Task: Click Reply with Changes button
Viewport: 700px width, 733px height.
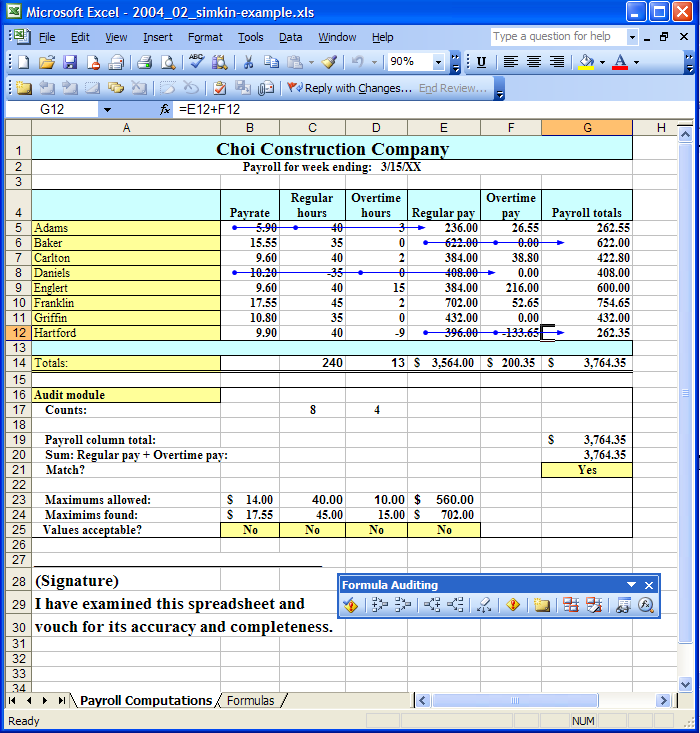Action: (349, 88)
